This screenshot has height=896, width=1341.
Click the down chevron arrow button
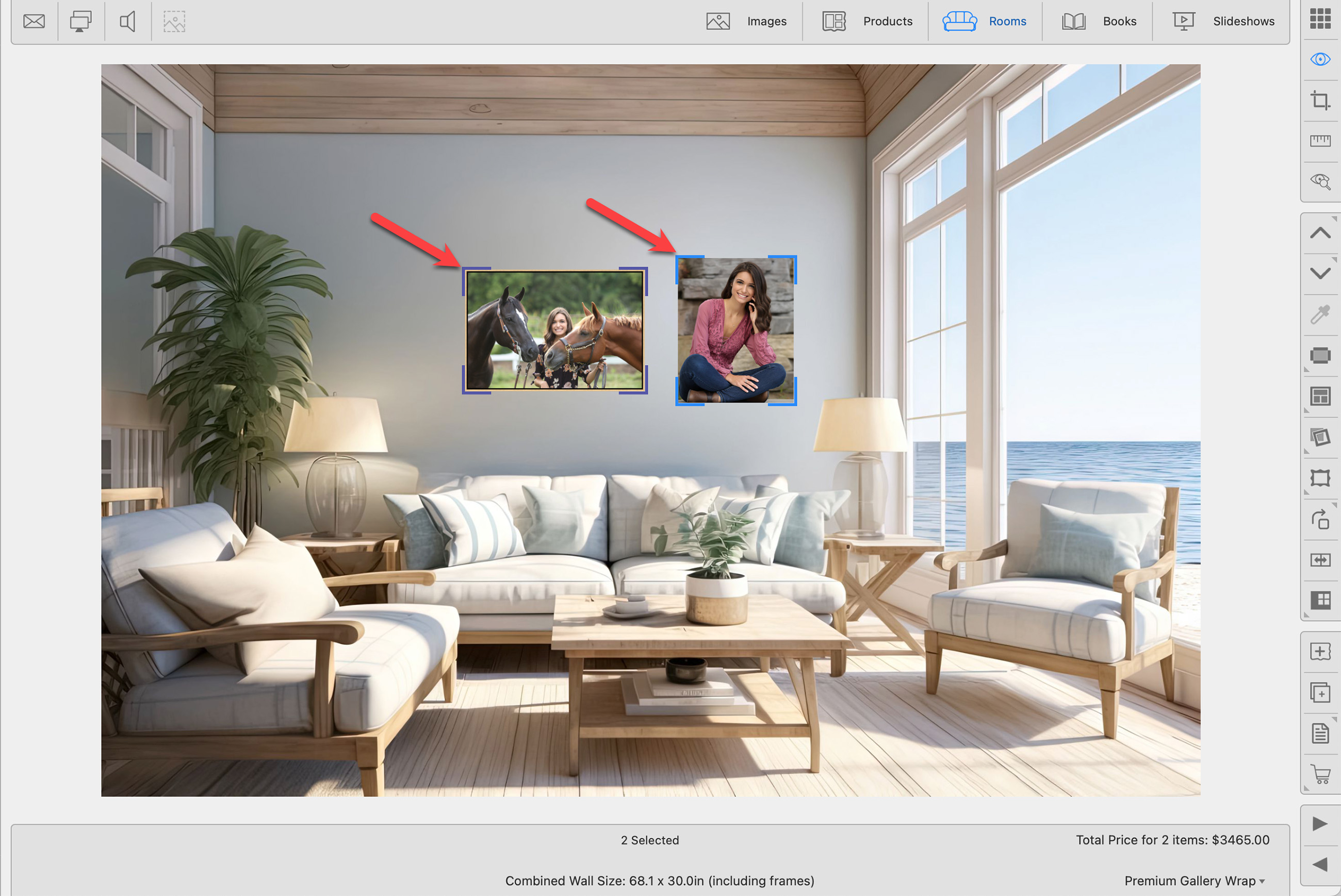(x=1320, y=273)
